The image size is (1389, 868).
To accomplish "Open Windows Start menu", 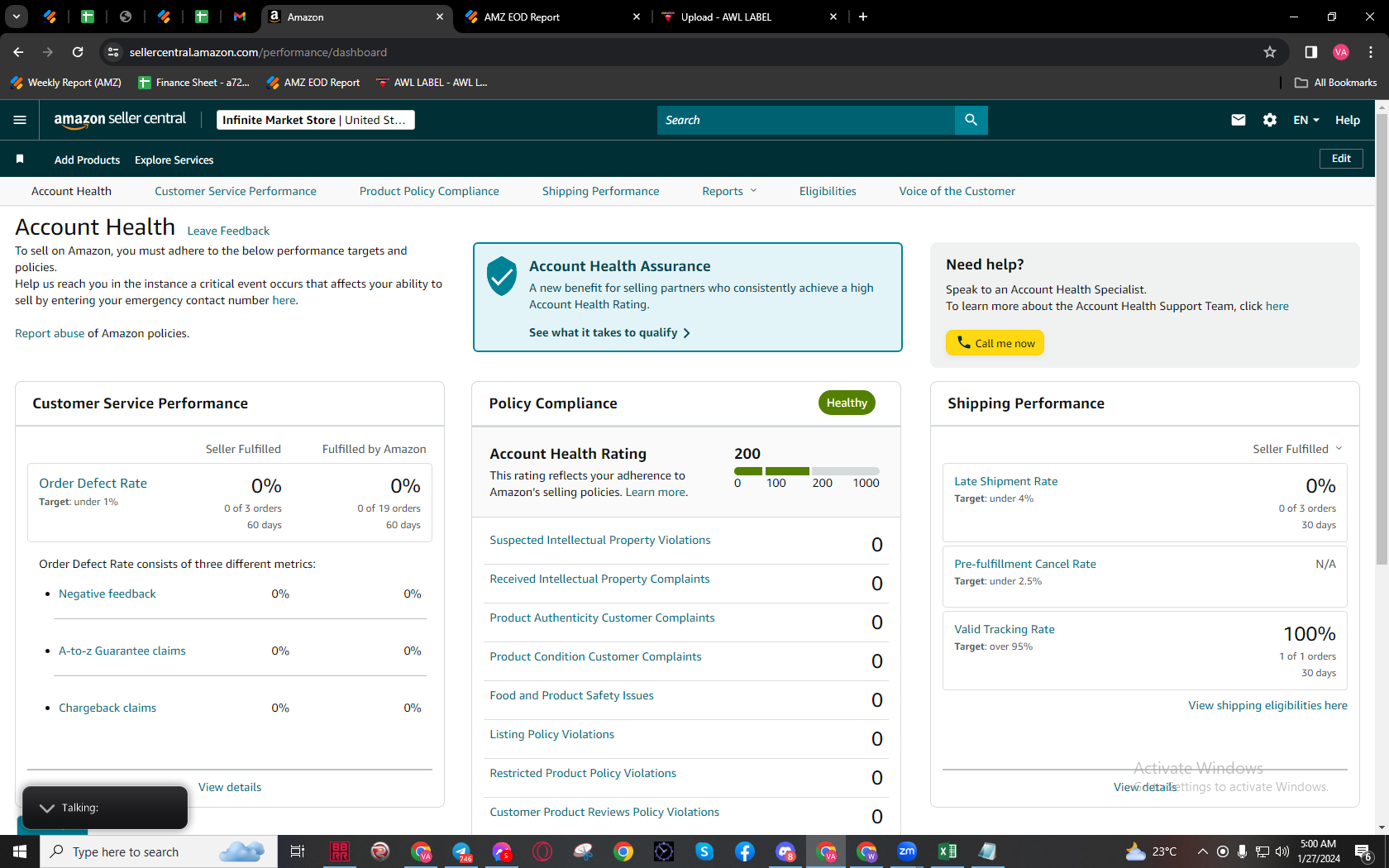I will [x=20, y=851].
